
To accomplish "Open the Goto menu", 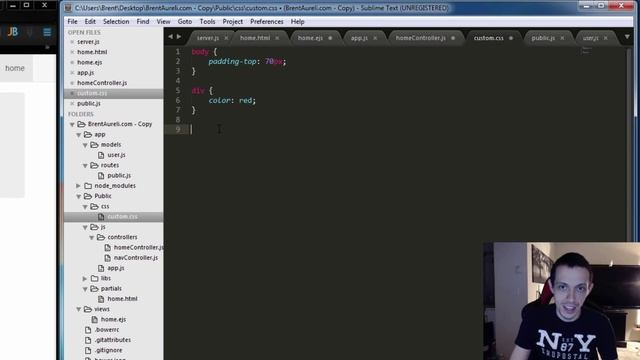I will point(184,22).
